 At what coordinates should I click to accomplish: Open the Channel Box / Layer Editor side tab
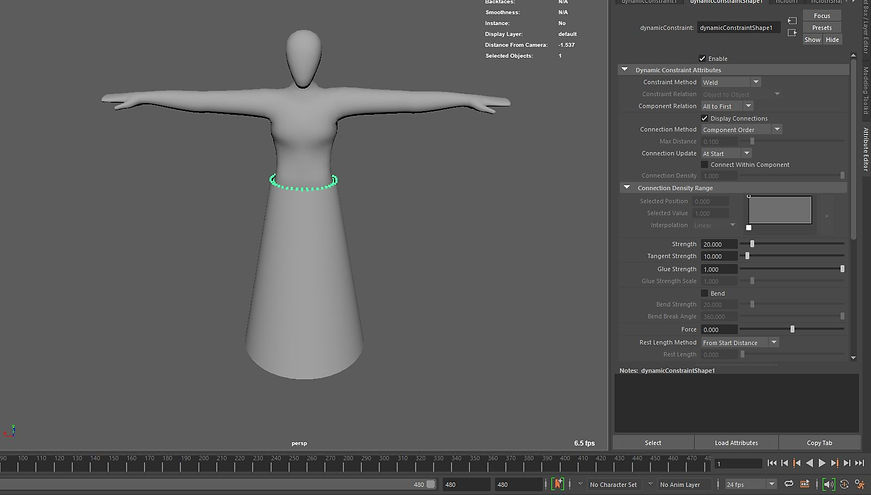tap(865, 27)
